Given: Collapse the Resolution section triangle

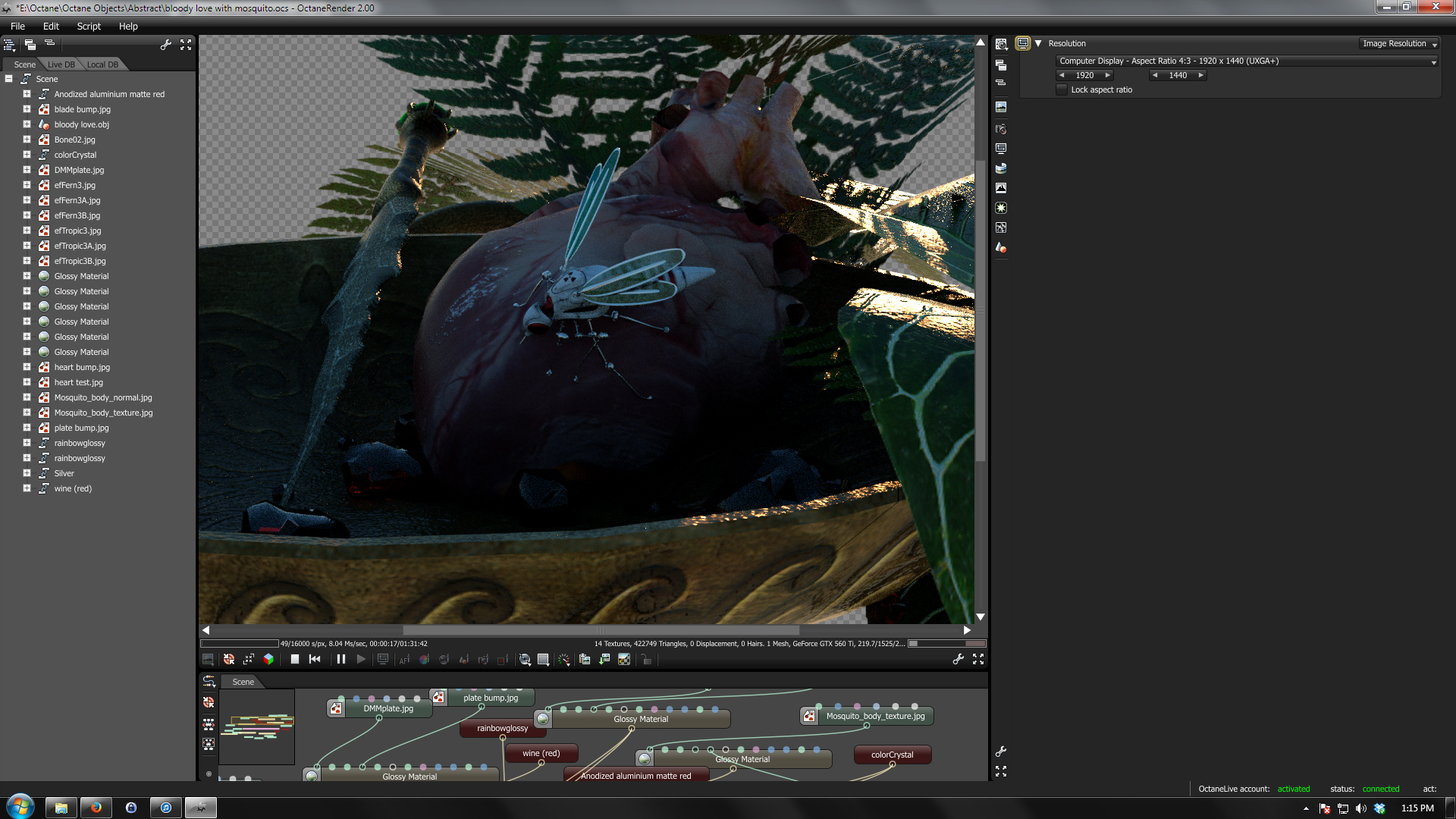Looking at the screenshot, I should 1038,43.
